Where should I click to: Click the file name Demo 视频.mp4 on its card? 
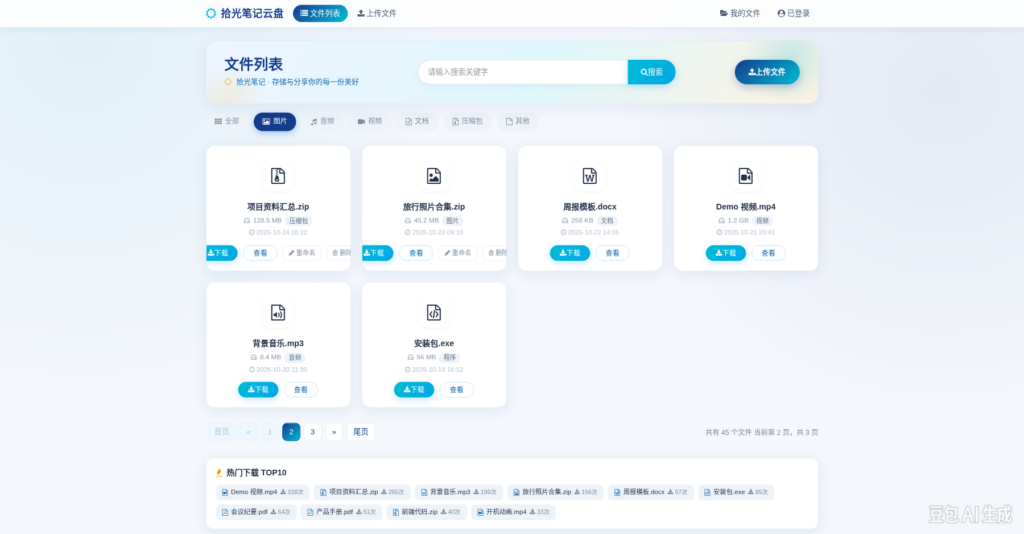[746, 207]
